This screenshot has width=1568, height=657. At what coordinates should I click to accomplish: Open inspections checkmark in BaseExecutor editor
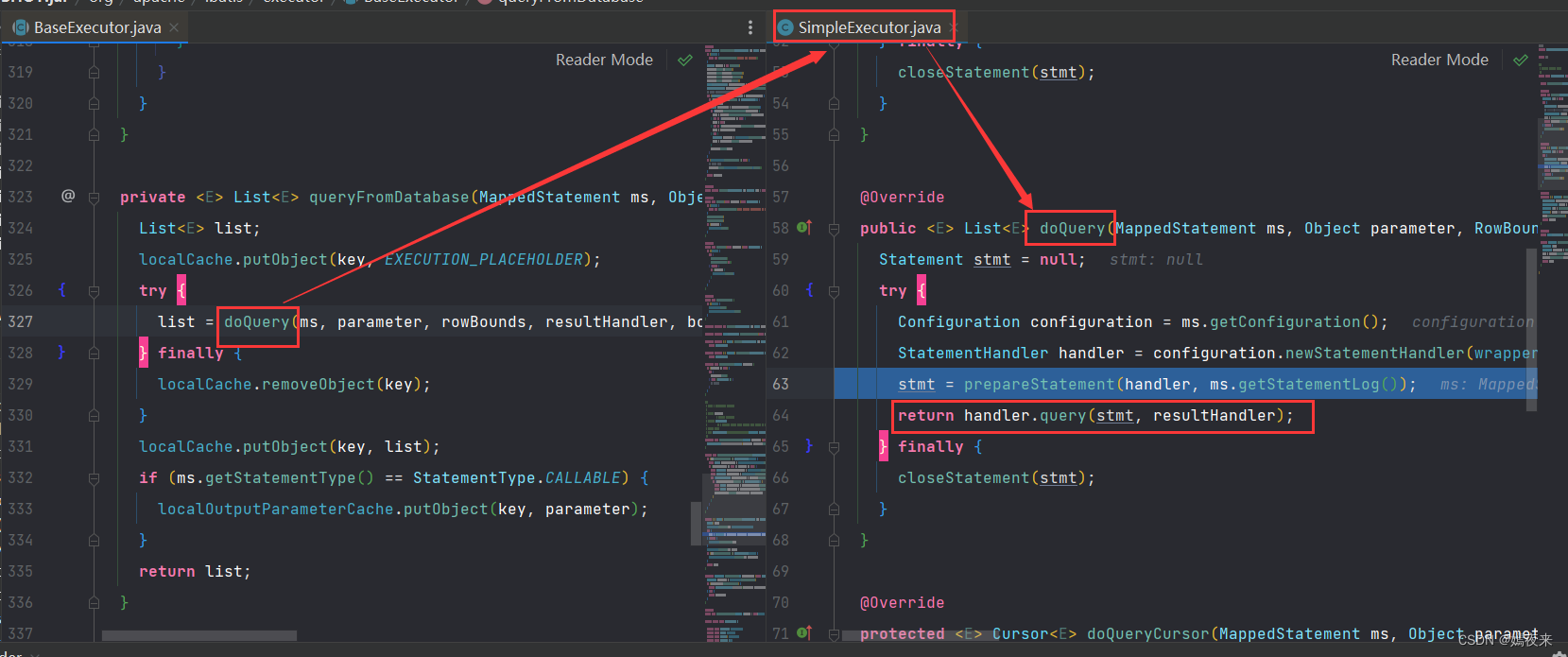point(685,60)
